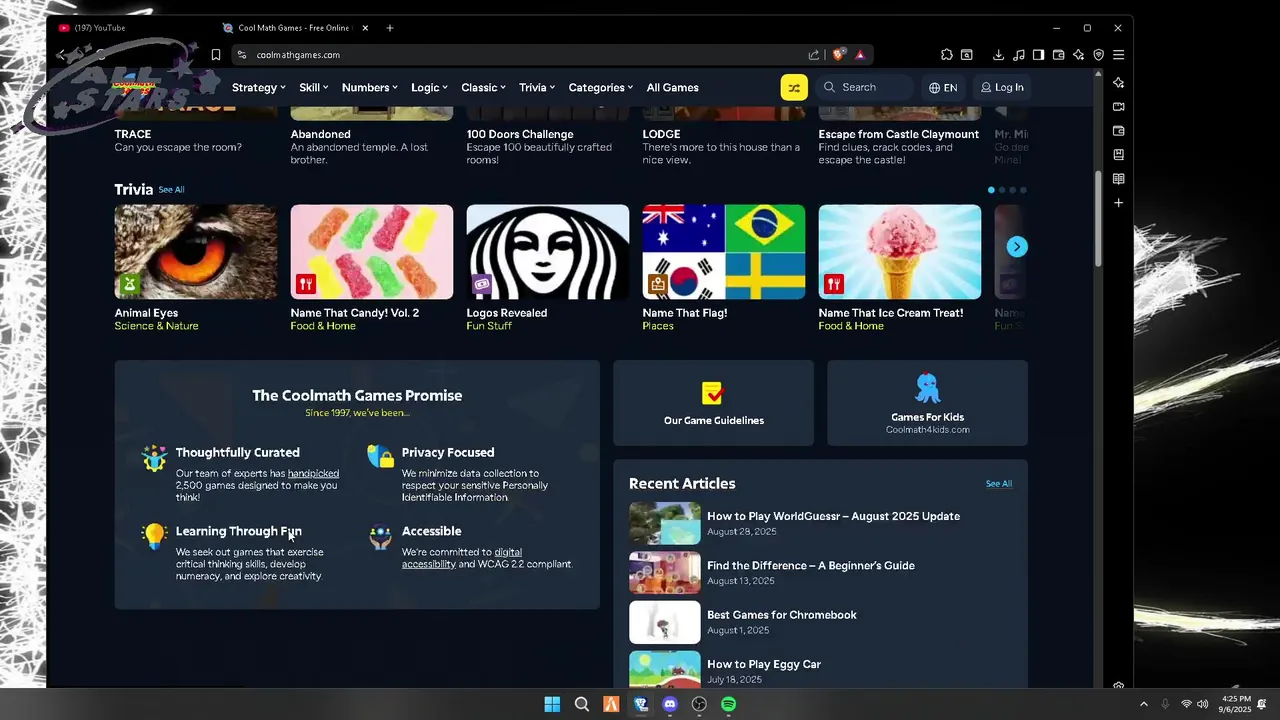Open Best Games for Chromebook article
Viewport: 1280px width, 720px height.
click(x=782, y=615)
